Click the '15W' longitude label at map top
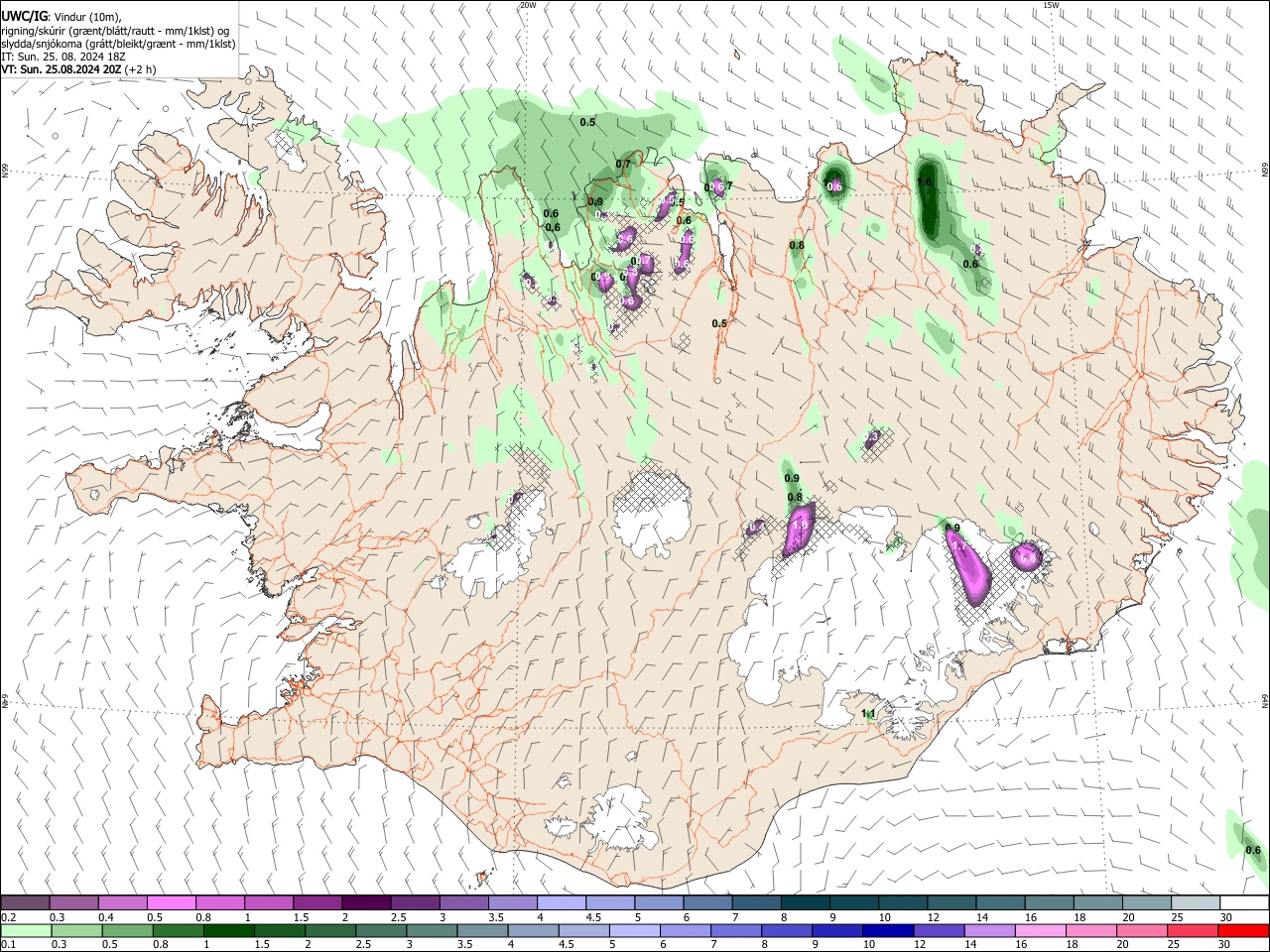This screenshot has height=952, width=1270. (1052, 5)
